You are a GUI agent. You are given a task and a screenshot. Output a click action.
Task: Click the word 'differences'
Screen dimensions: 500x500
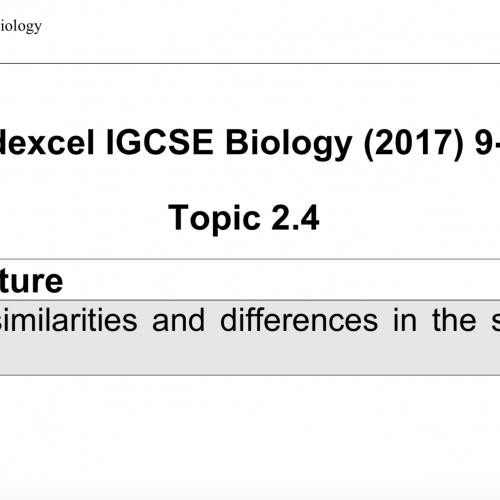click(299, 320)
